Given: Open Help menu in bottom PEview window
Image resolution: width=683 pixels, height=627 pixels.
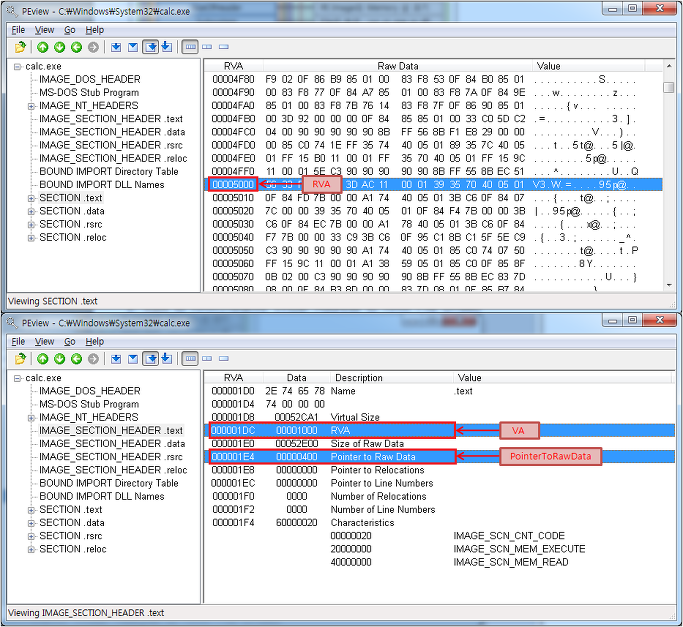Looking at the screenshot, I should 95,342.
